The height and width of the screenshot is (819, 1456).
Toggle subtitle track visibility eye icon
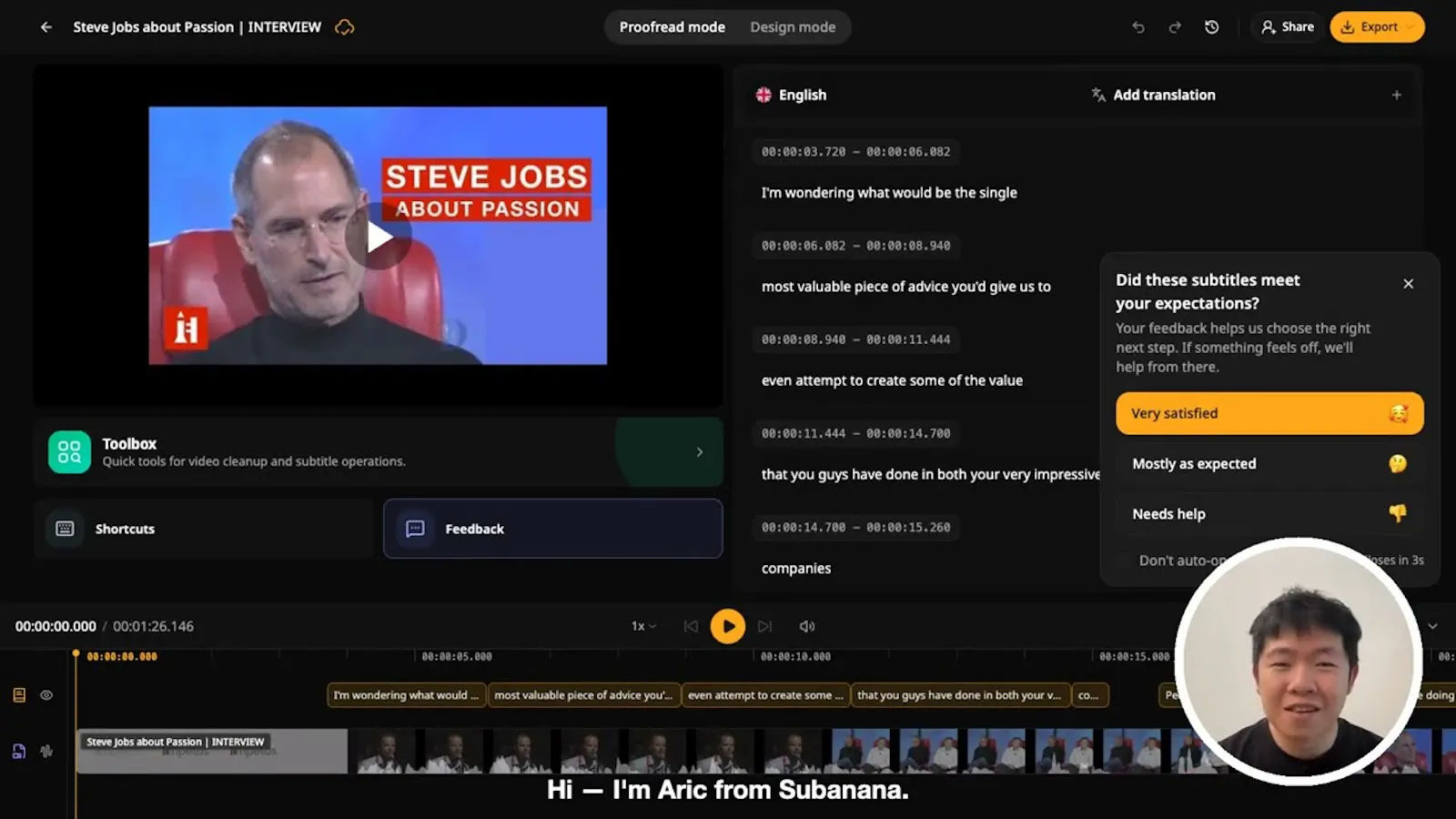tap(46, 695)
